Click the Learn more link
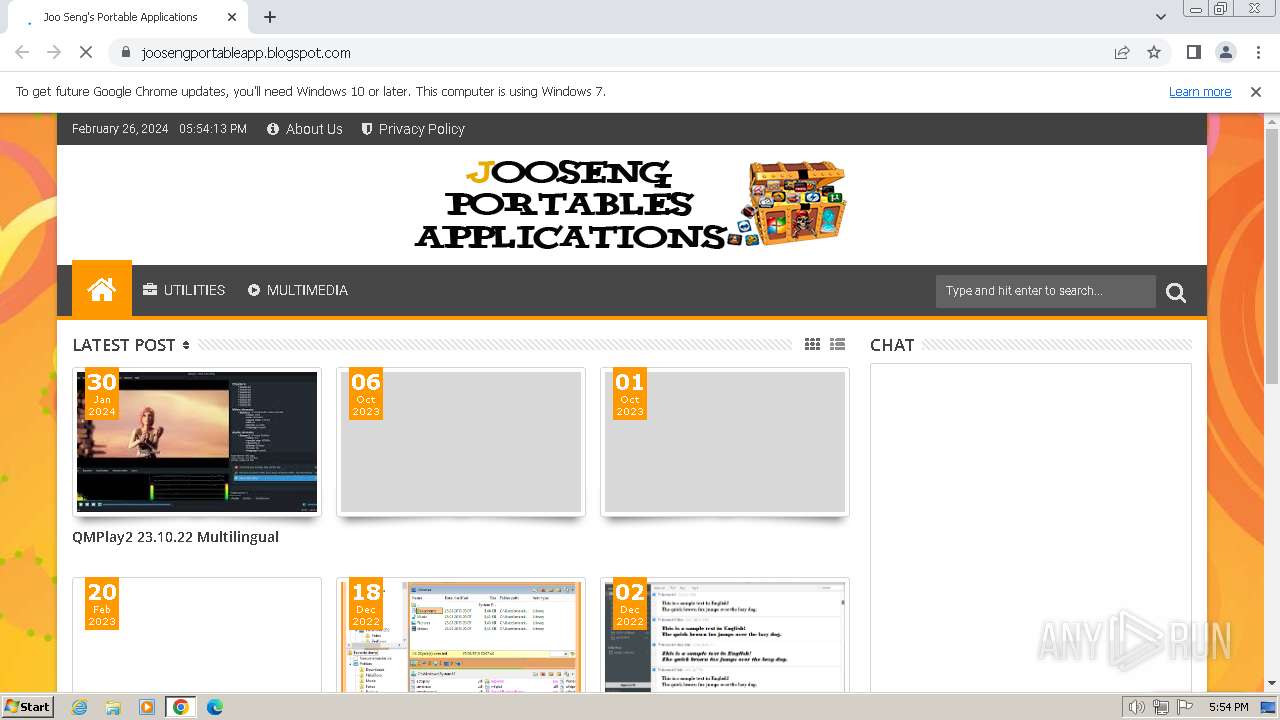The image size is (1280, 720). click(1200, 92)
